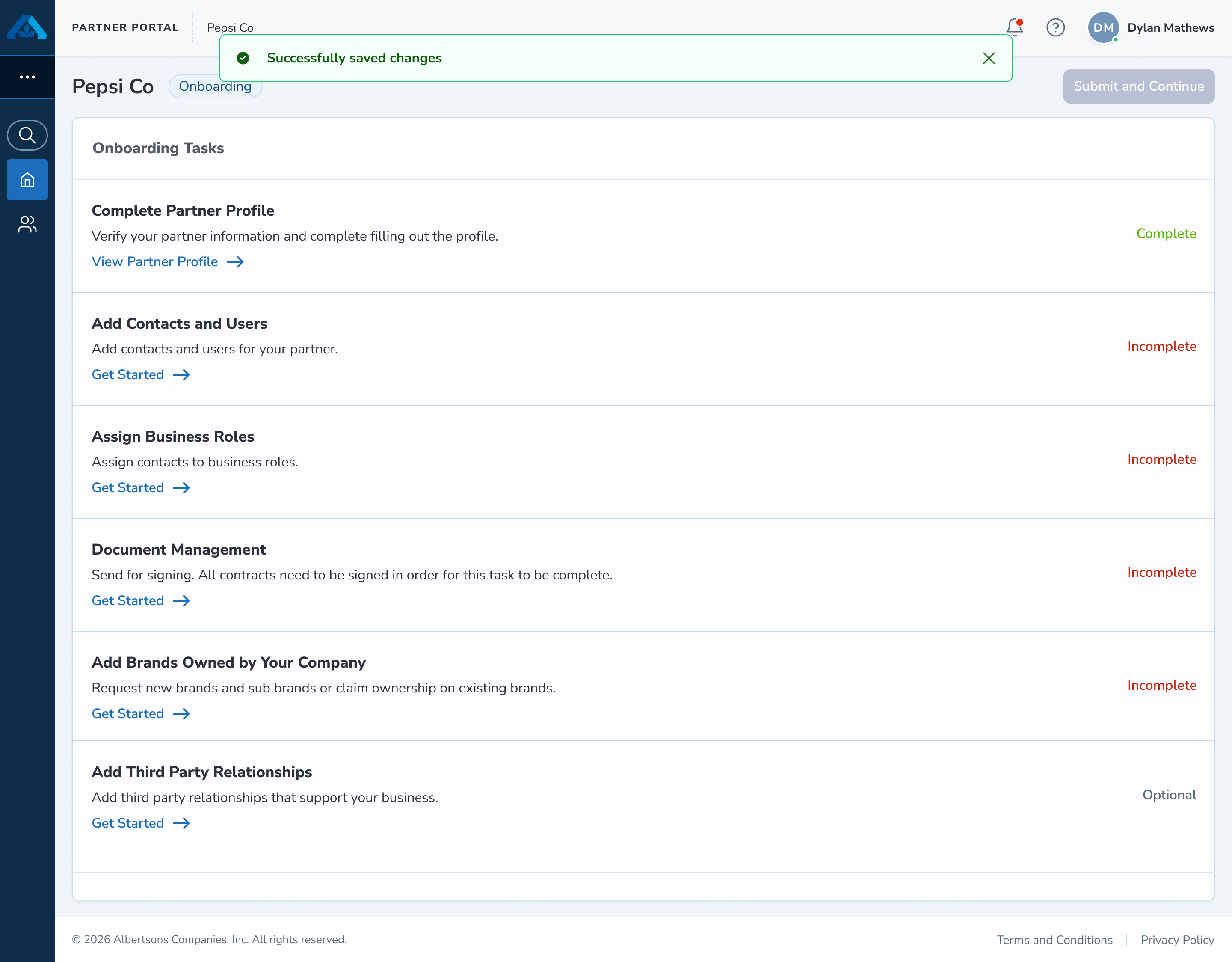Click the Incomplete status for Assign Business Roles
The height and width of the screenshot is (962, 1232).
tap(1162, 459)
